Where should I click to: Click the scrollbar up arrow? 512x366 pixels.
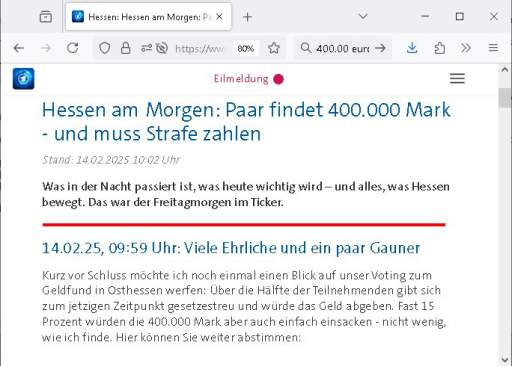click(x=505, y=70)
